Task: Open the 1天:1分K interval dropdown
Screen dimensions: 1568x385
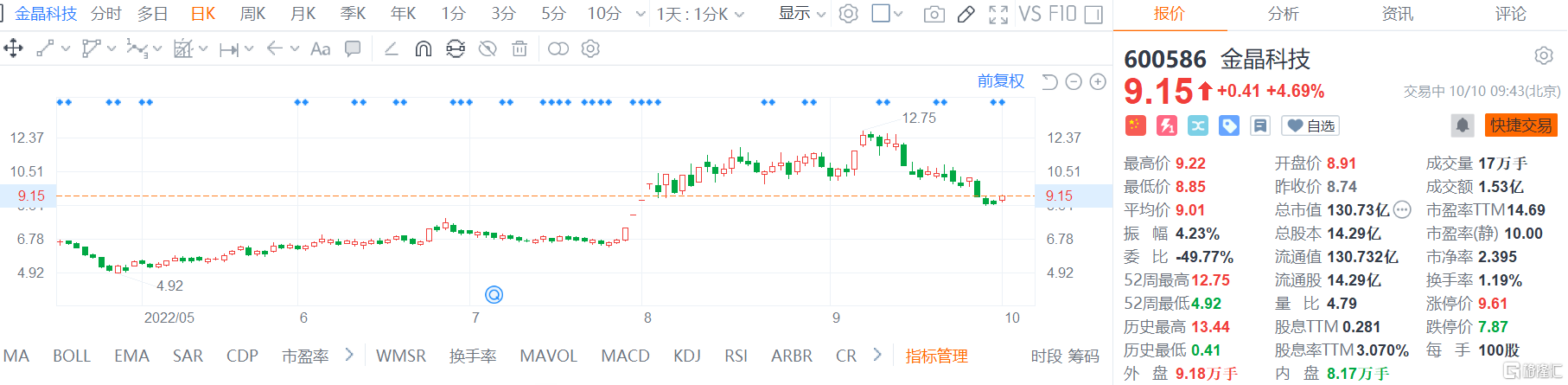Action: 700,14
